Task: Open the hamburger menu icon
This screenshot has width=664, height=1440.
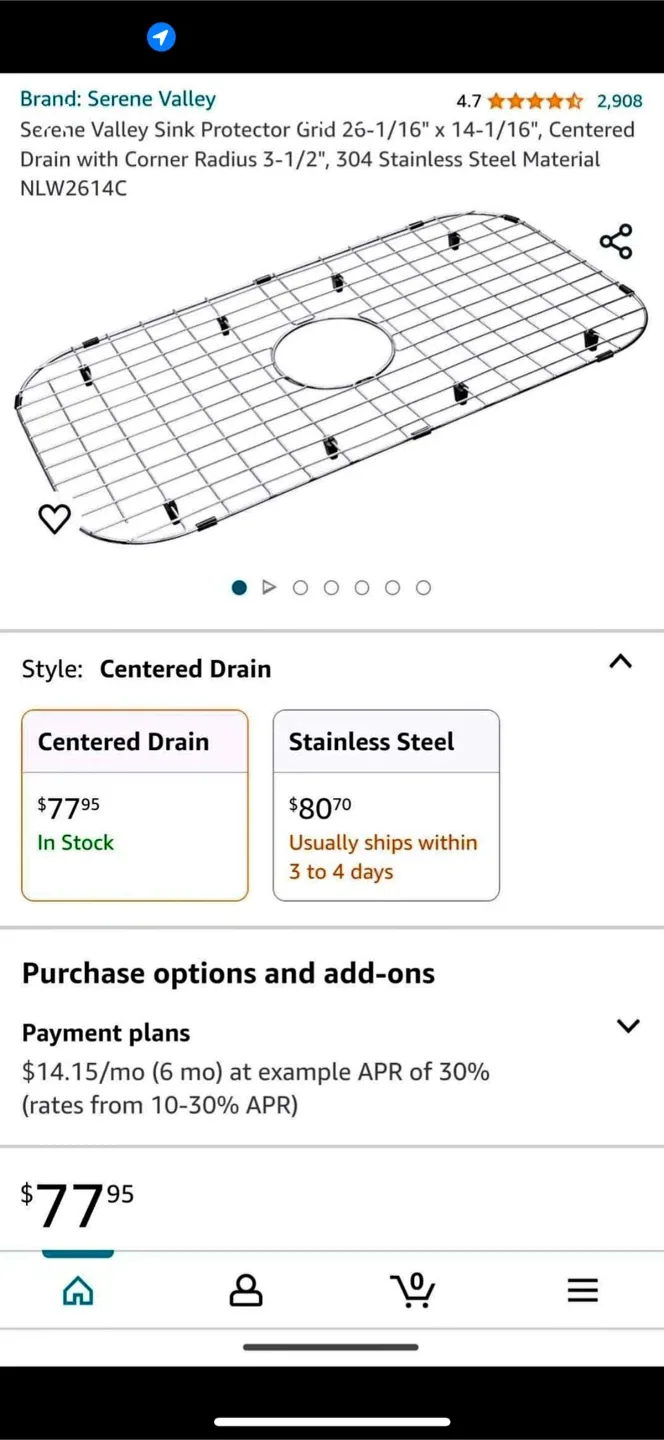Action: (x=583, y=1289)
